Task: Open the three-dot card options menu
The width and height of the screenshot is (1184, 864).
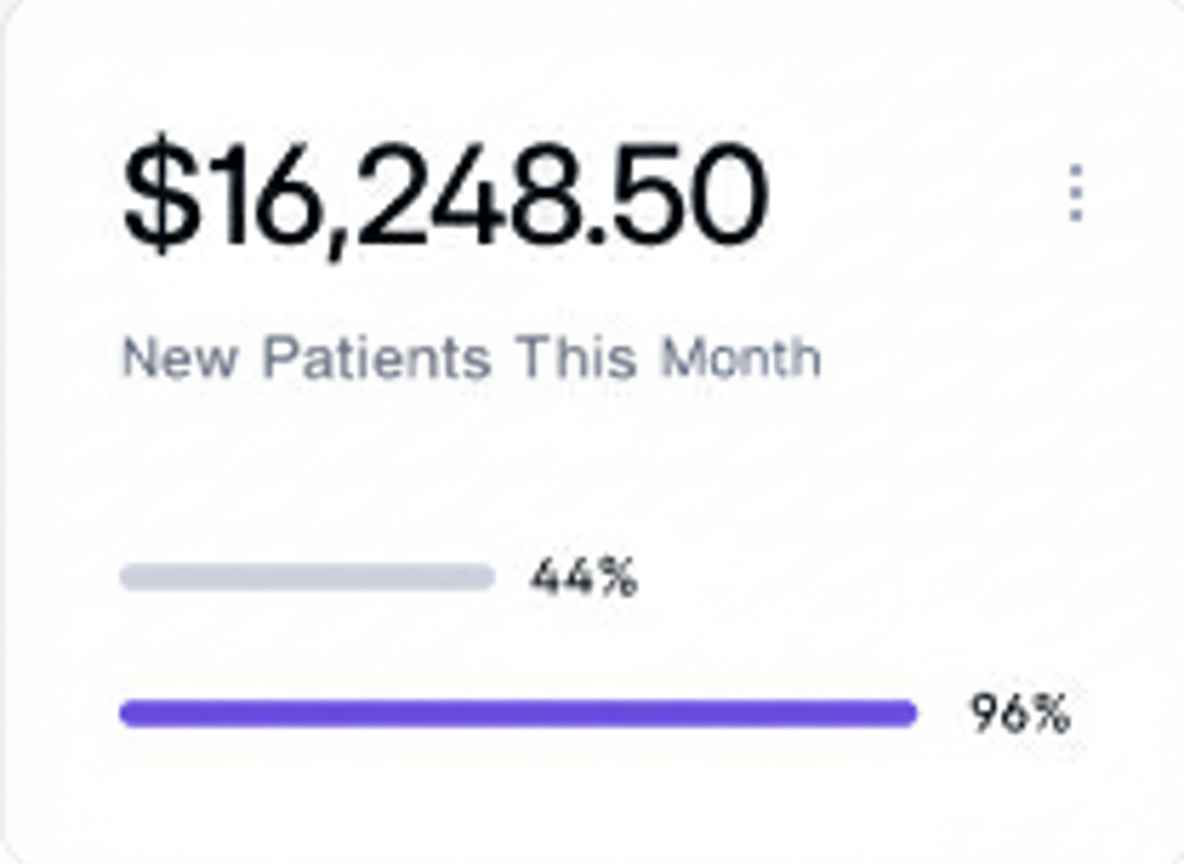Action: [x=1075, y=193]
